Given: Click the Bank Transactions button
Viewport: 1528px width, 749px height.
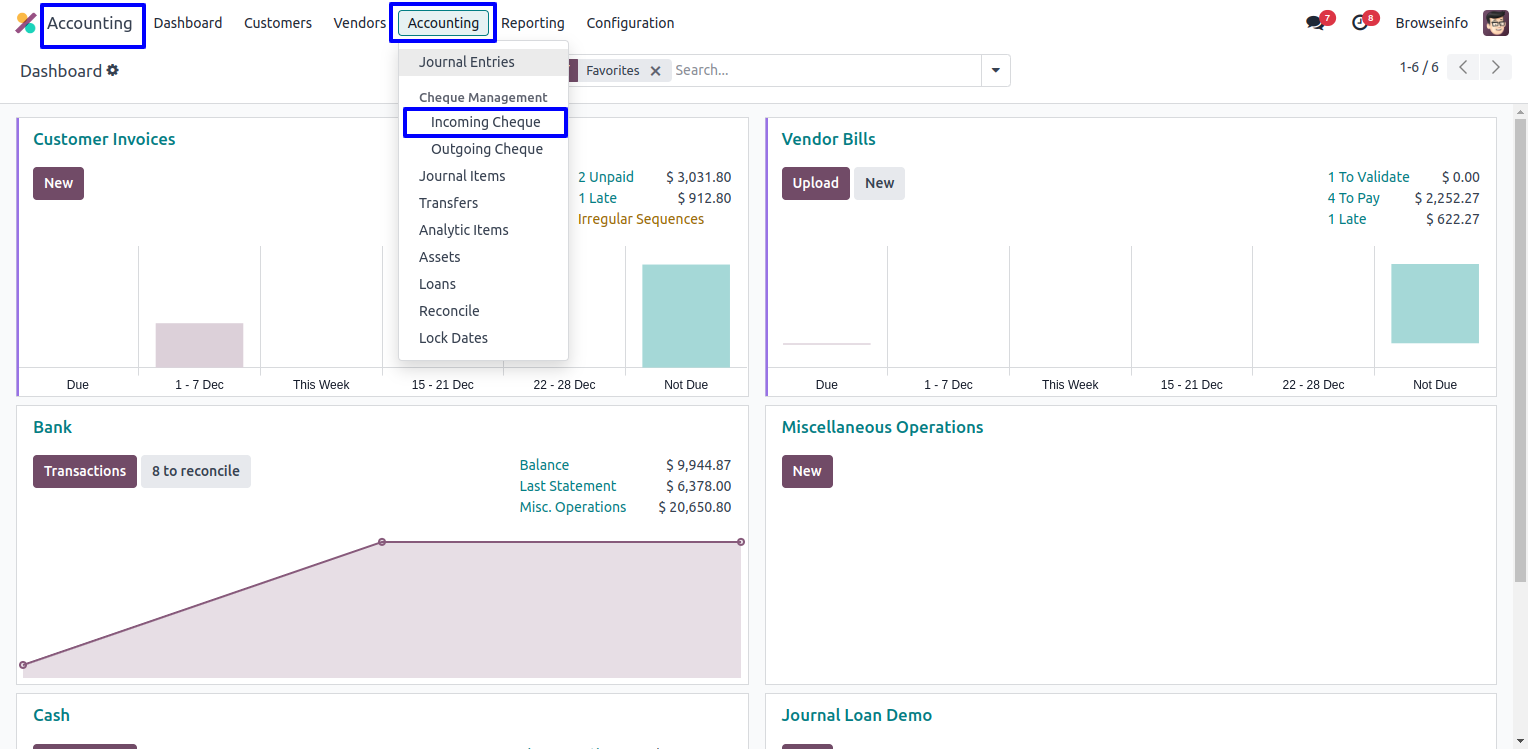Looking at the screenshot, I should 85,471.
